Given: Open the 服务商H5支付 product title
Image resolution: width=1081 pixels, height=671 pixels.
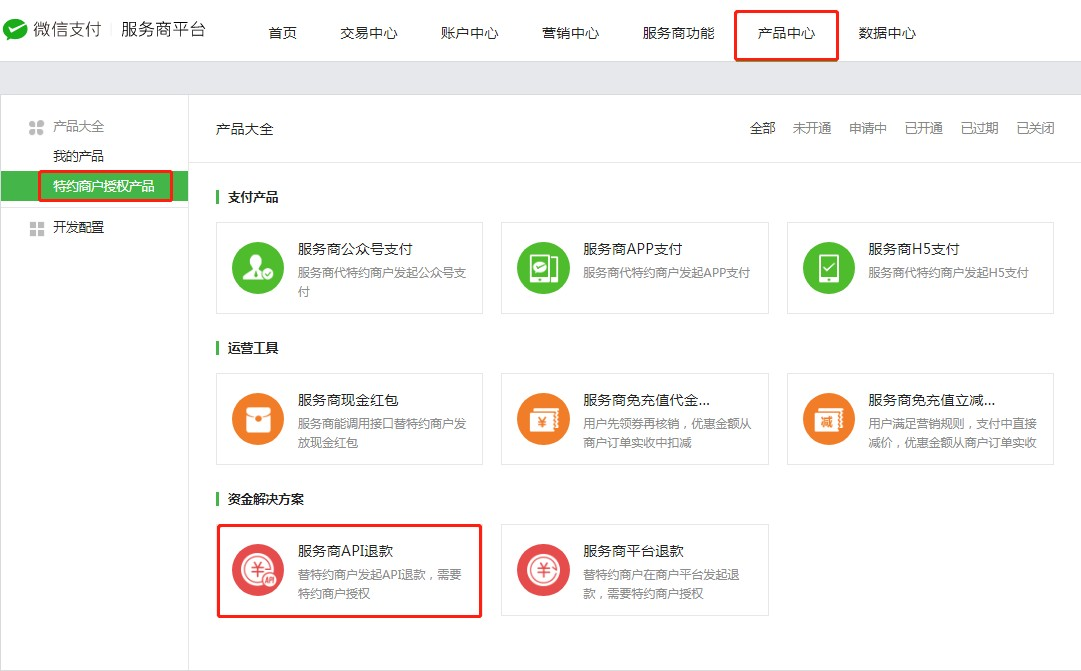Looking at the screenshot, I should [x=913, y=249].
